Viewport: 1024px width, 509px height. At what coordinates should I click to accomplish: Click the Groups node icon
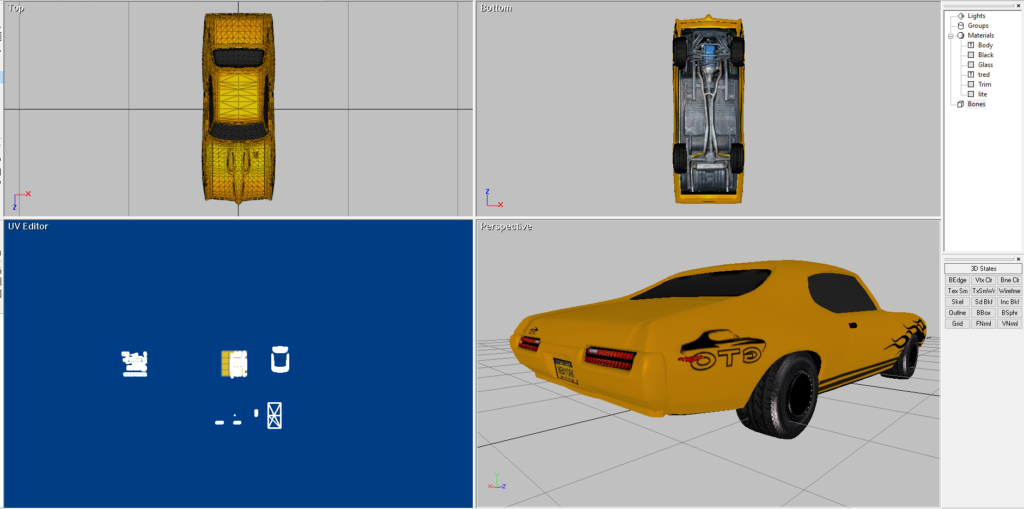961,26
